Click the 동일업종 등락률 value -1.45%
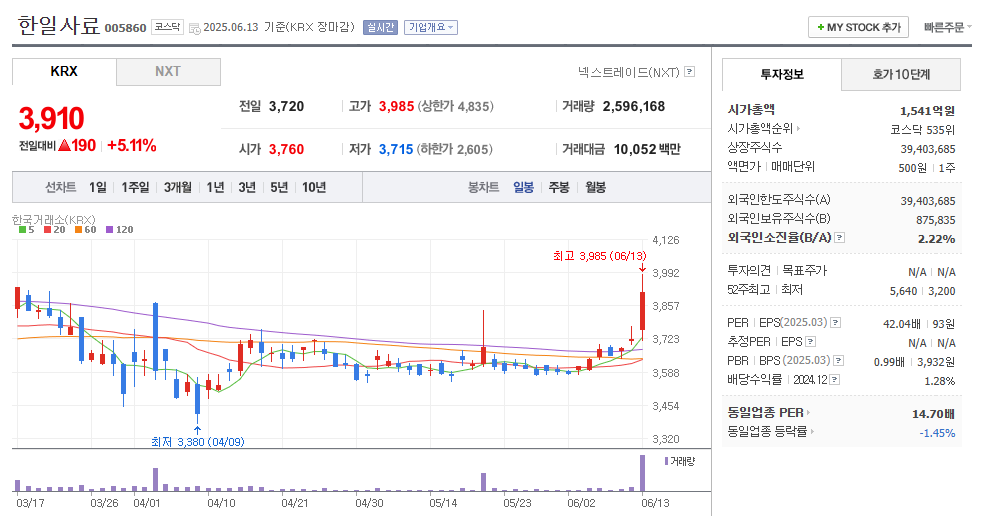Screen dimensions: 996x516 (937, 433)
